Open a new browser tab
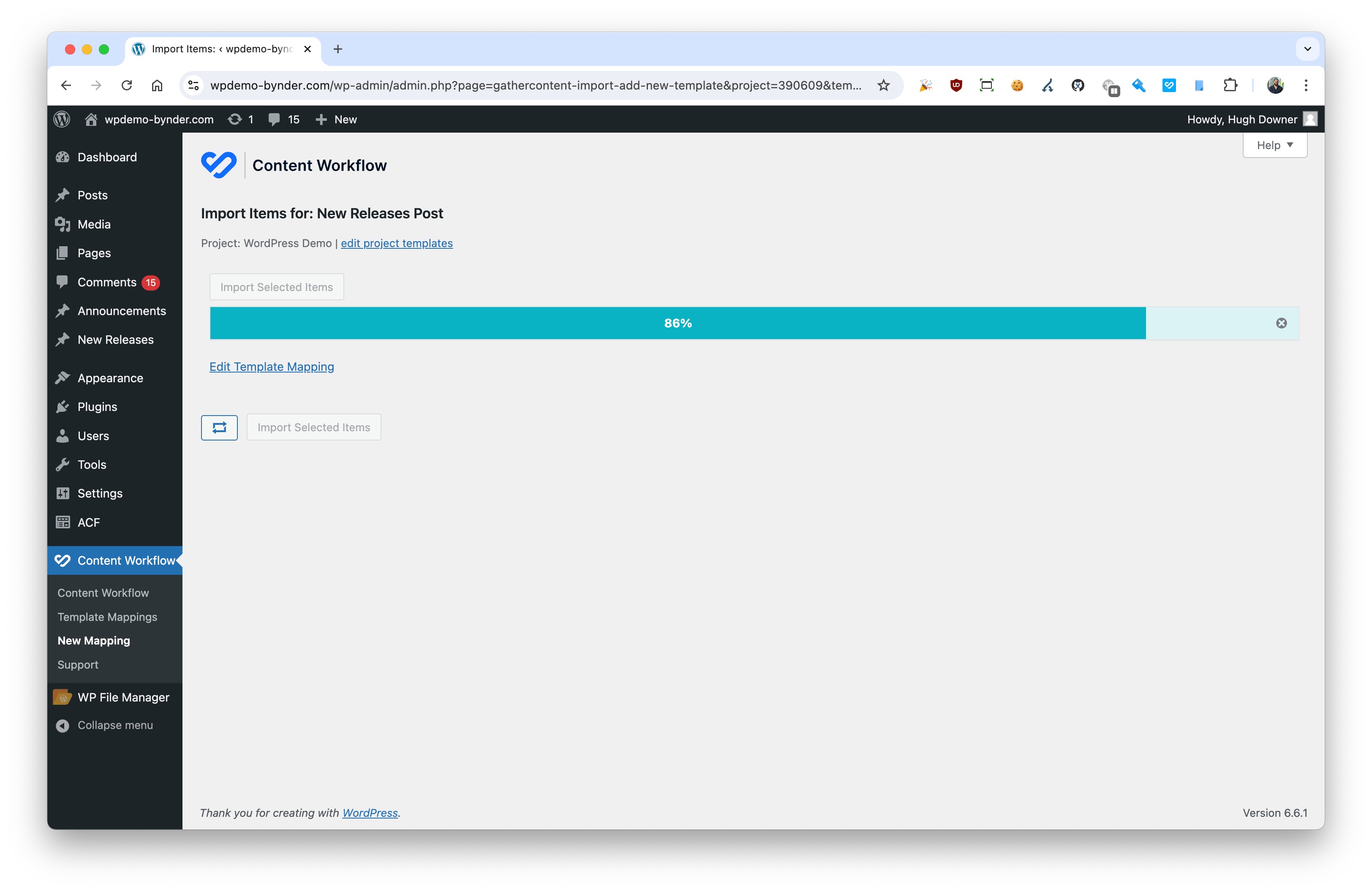1372x892 pixels. point(338,49)
